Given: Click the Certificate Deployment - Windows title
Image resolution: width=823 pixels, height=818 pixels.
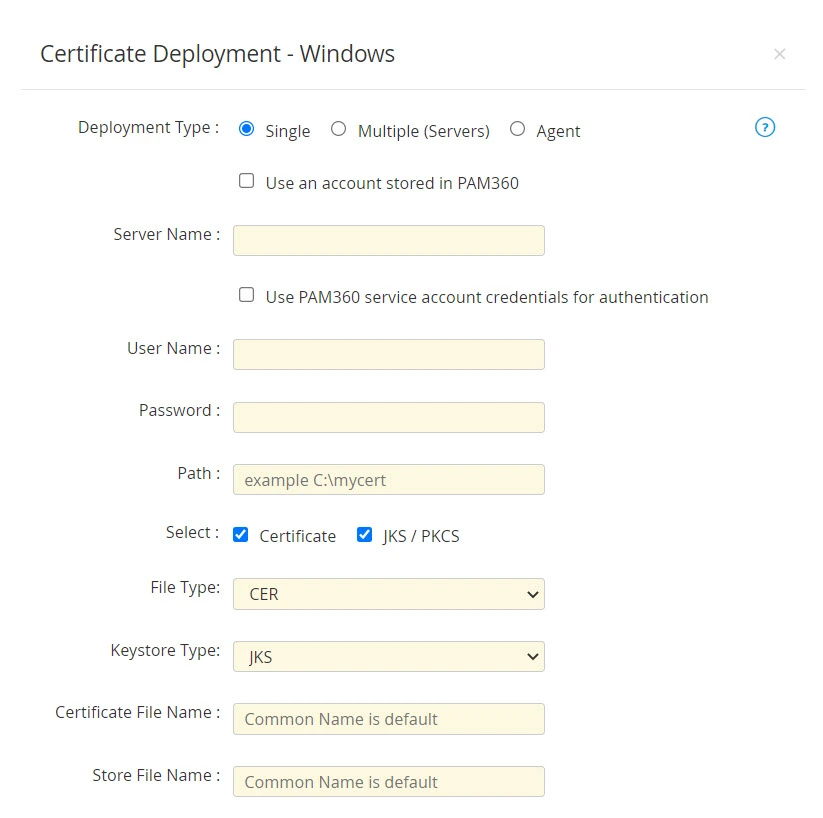Looking at the screenshot, I should (x=216, y=54).
